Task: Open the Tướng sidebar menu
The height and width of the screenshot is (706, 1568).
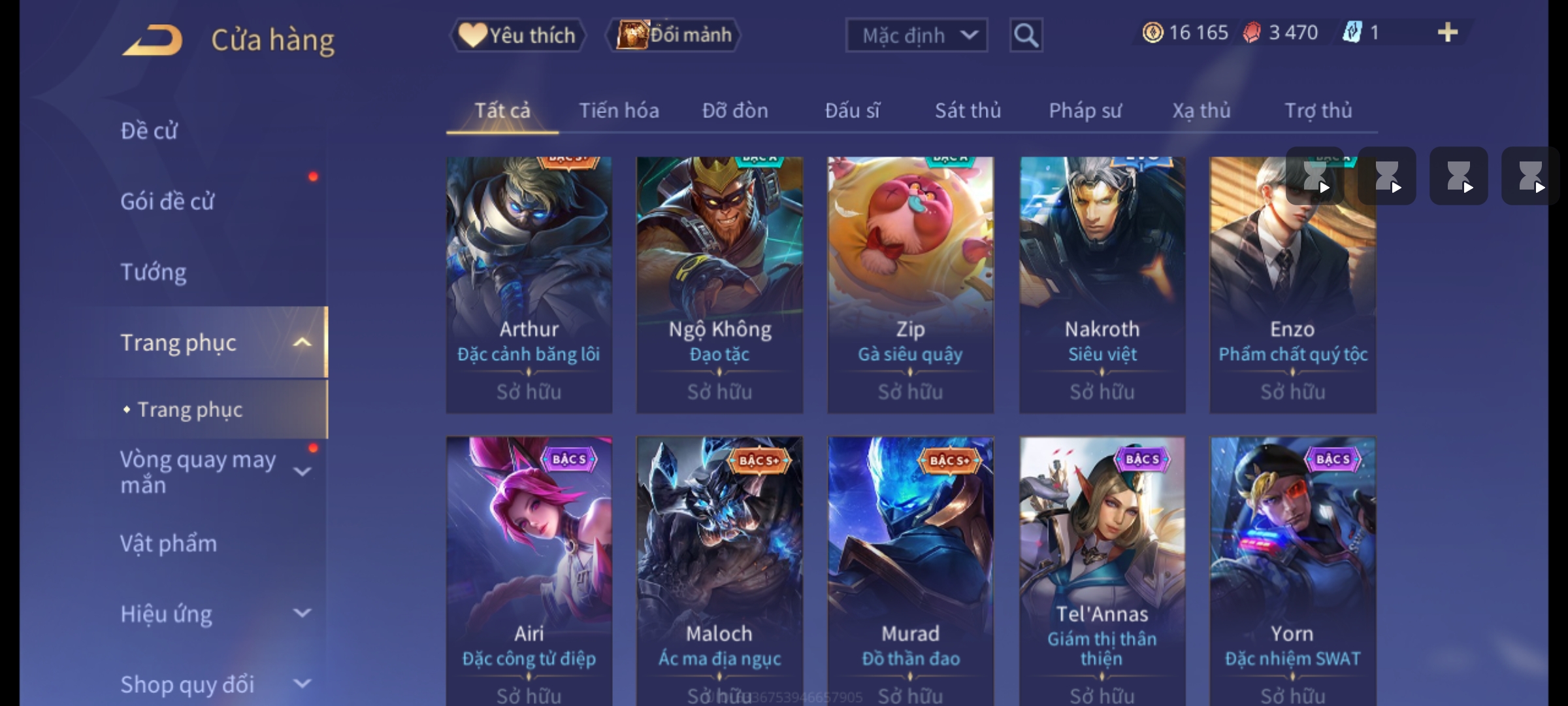Action: click(154, 272)
